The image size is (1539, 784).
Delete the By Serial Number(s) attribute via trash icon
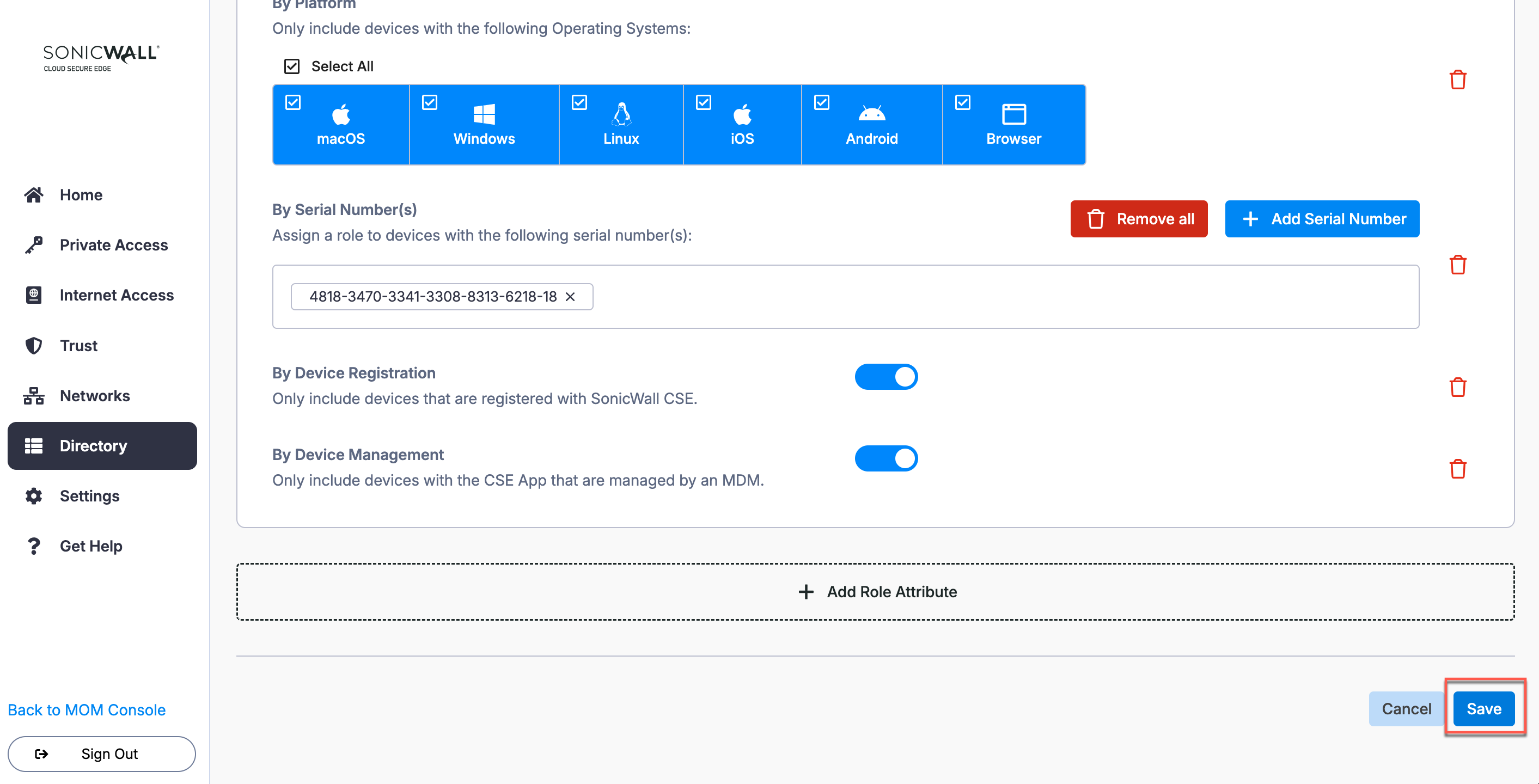pyautogui.click(x=1457, y=265)
